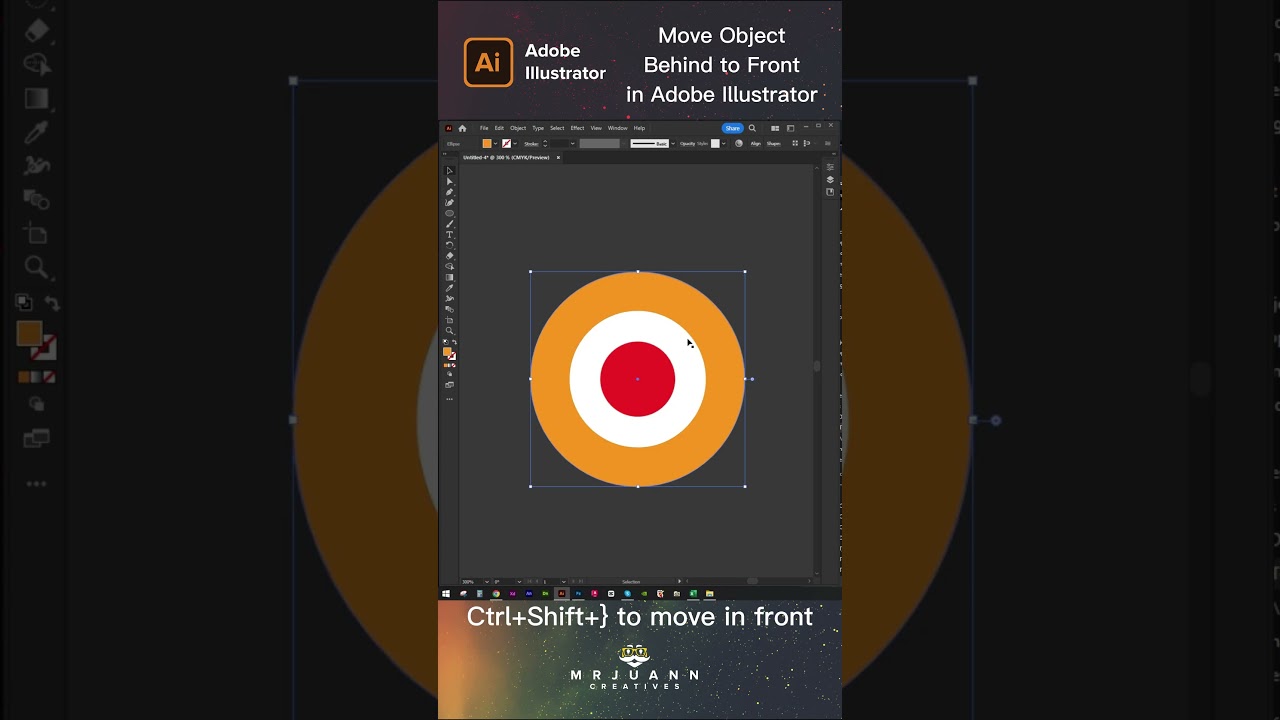Open the Edit menu

tap(499, 128)
